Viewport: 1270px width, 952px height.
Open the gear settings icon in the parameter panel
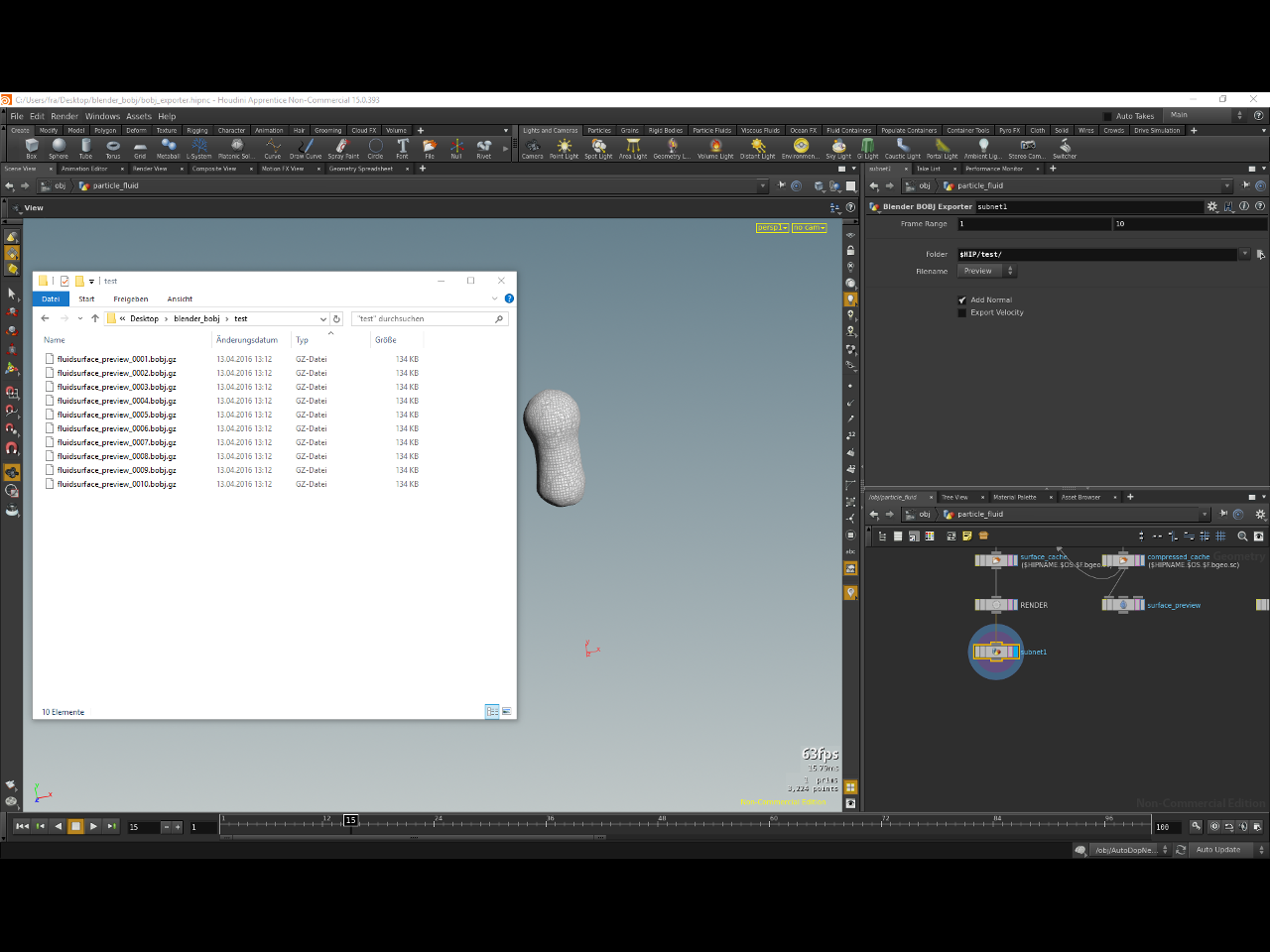click(1211, 205)
